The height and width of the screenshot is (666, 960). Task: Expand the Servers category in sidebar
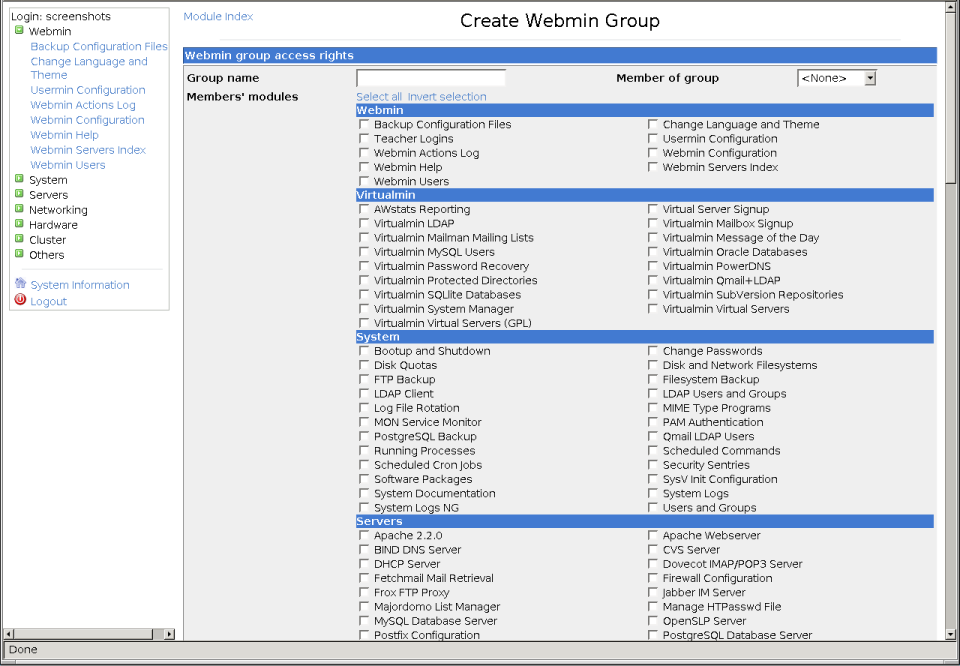(19, 193)
